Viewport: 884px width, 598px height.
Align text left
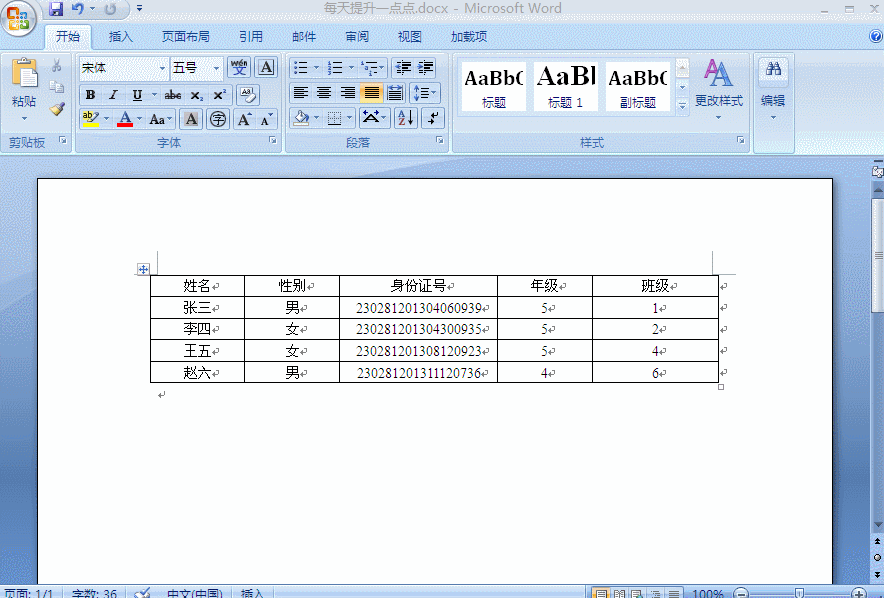[300, 93]
